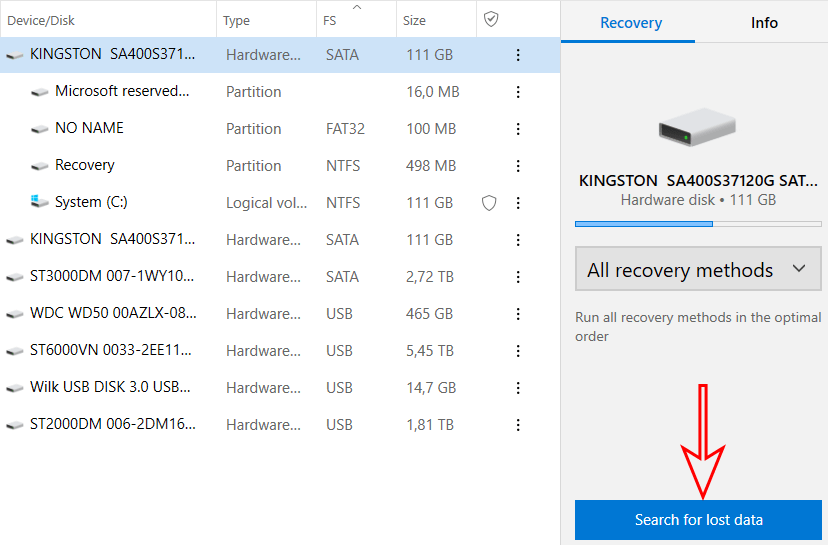Click the disk icon beside ST3000DM 007-1WY10
The image size is (828, 545).
[x=14, y=277]
